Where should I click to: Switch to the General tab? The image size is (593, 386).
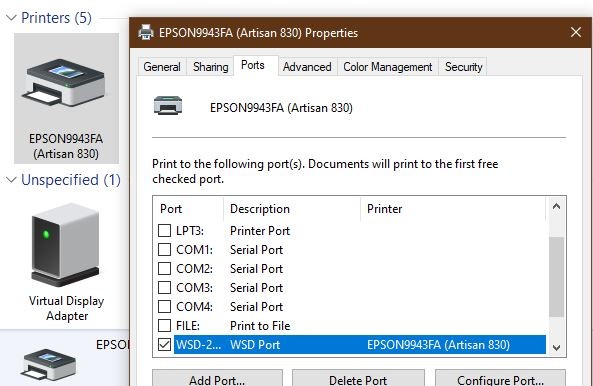[162, 67]
